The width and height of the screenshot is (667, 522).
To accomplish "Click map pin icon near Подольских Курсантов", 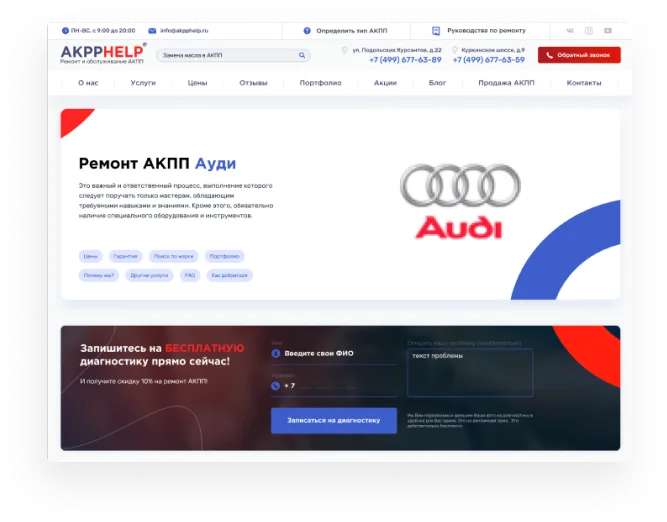I will tap(345, 50).
